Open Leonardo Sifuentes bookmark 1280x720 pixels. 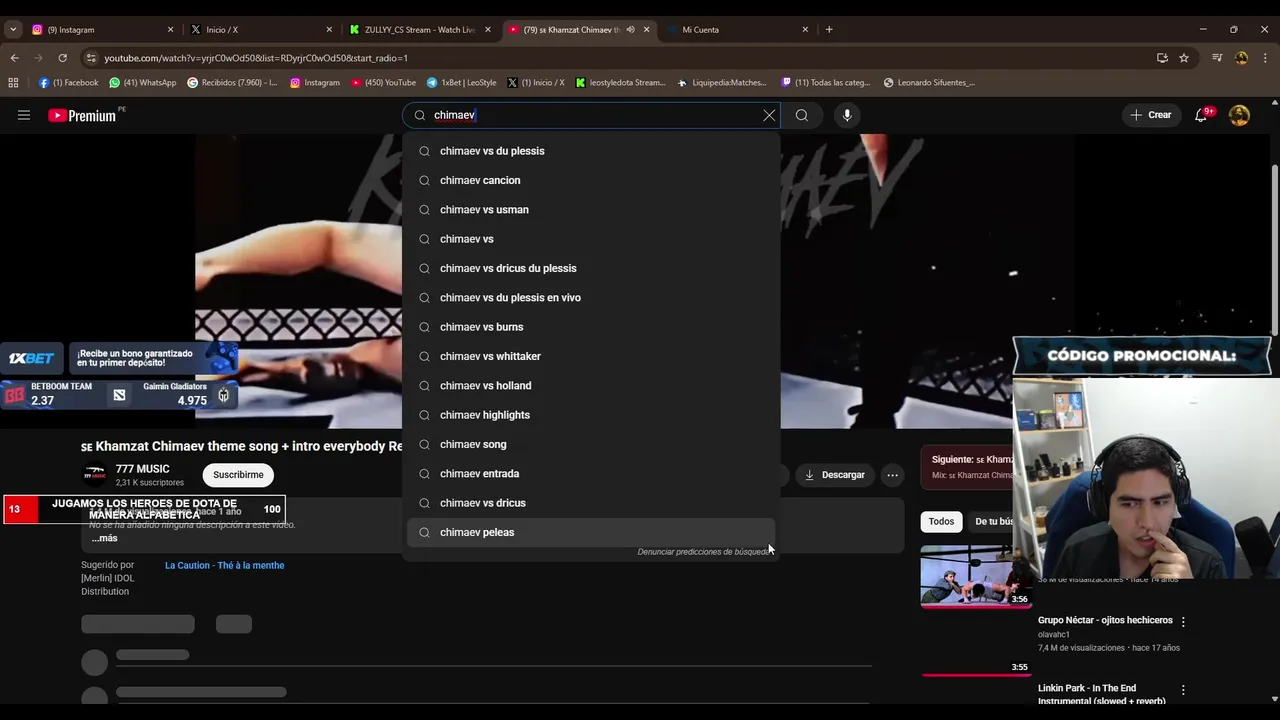pyautogui.click(x=928, y=83)
